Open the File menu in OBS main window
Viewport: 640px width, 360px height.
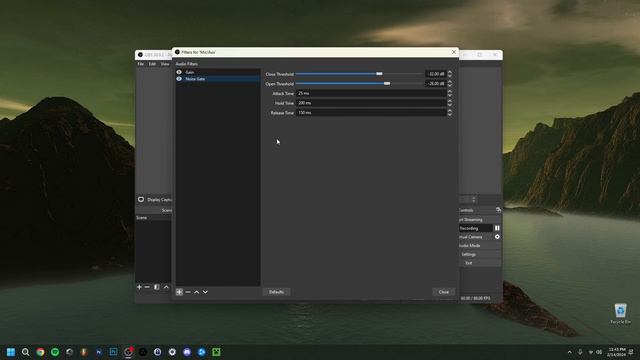point(140,64)
